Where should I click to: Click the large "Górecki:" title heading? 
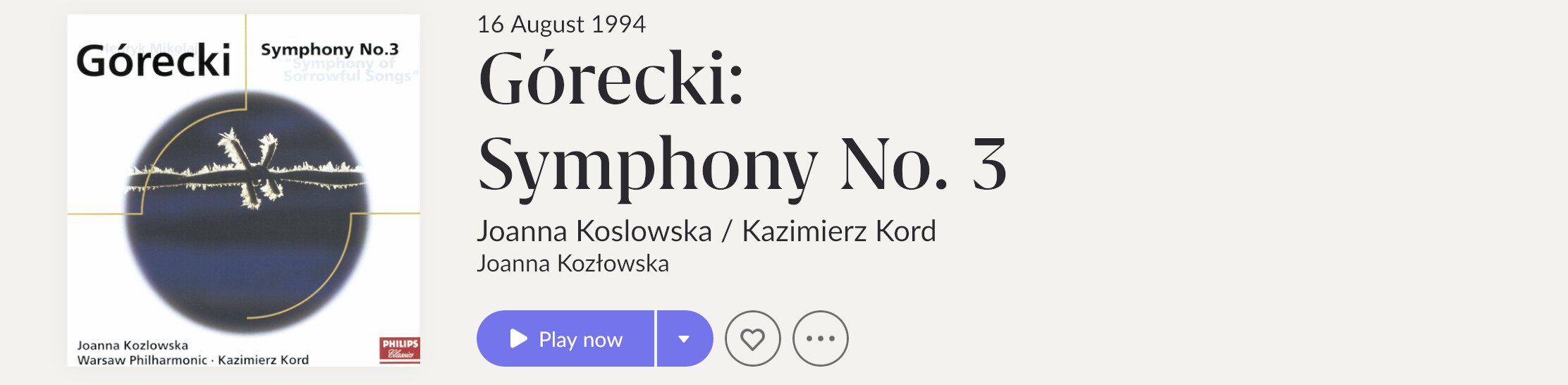pos(611,79)
